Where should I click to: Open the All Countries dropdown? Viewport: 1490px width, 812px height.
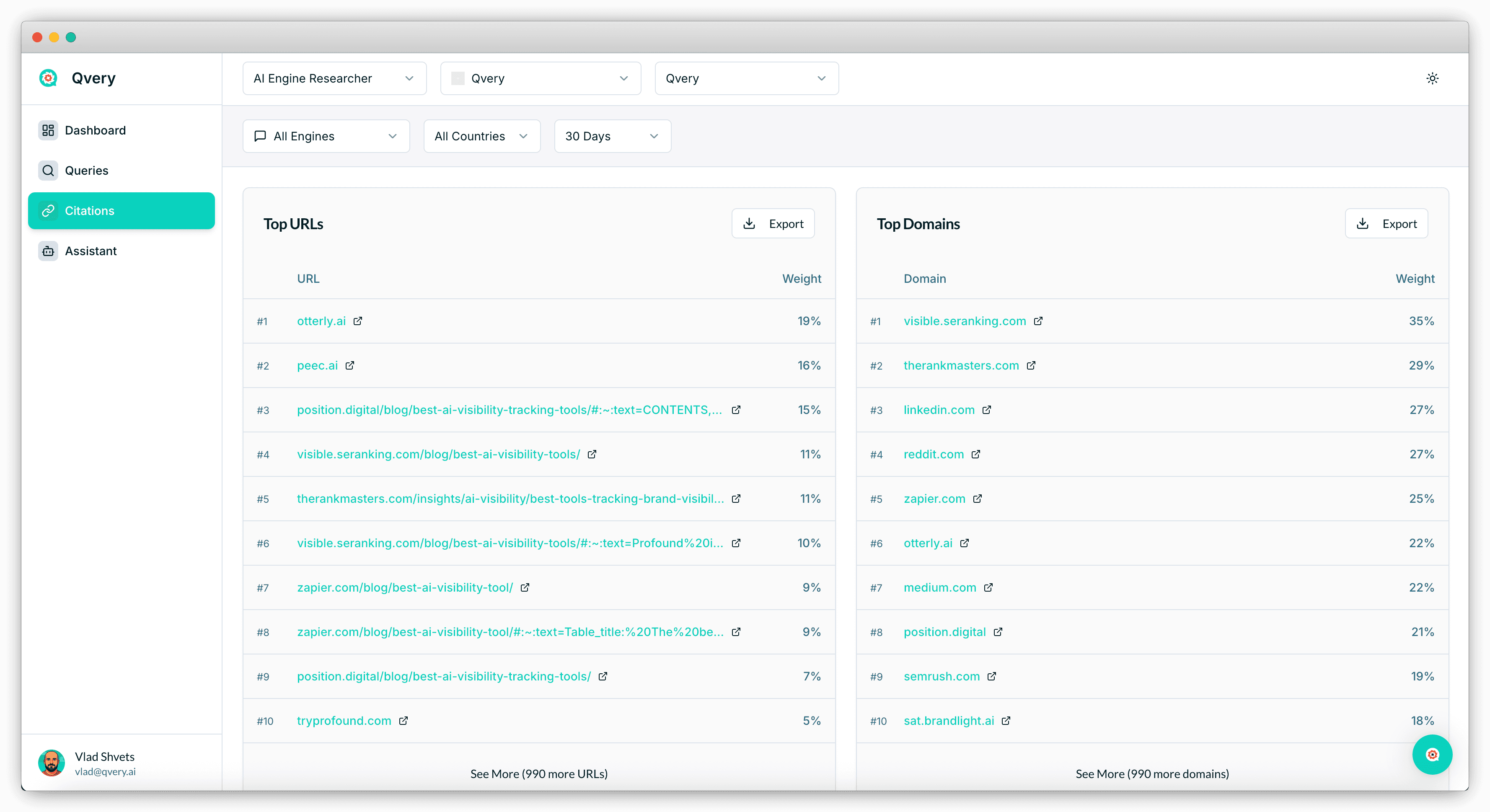pyautogui.click(x=481, y=136)
